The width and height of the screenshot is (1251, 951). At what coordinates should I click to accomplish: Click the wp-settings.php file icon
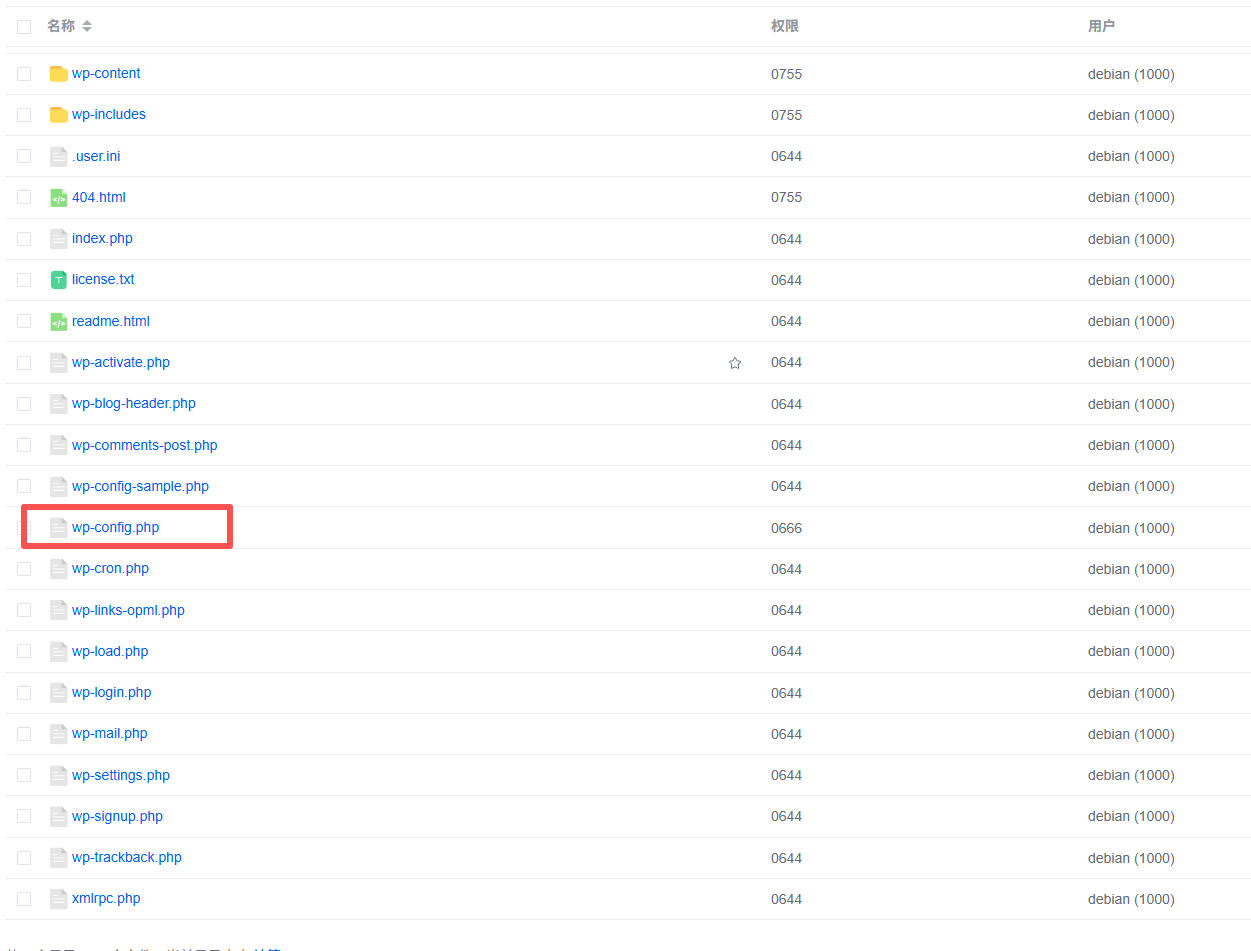point(59,775)
